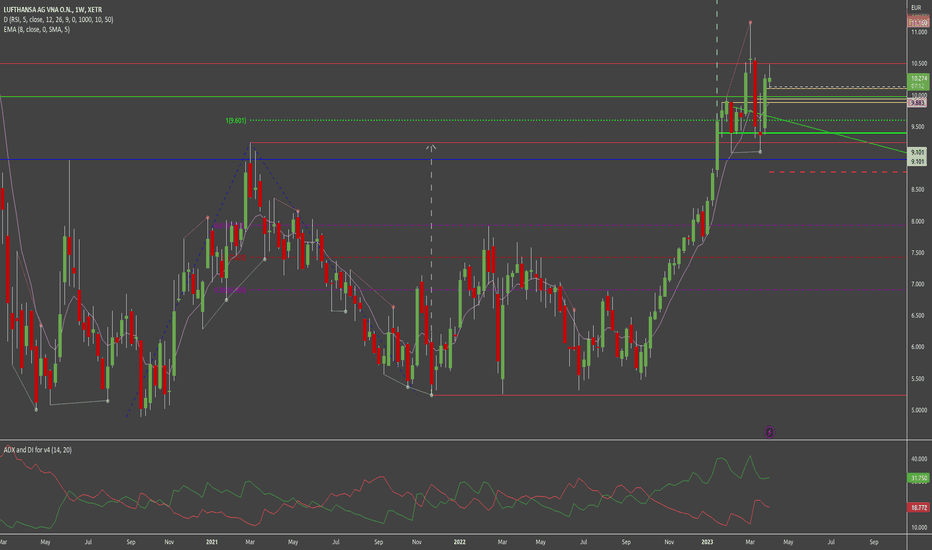Click the purple lightning event marker
The width and height of the screenshot is (932, 550).
769,432
